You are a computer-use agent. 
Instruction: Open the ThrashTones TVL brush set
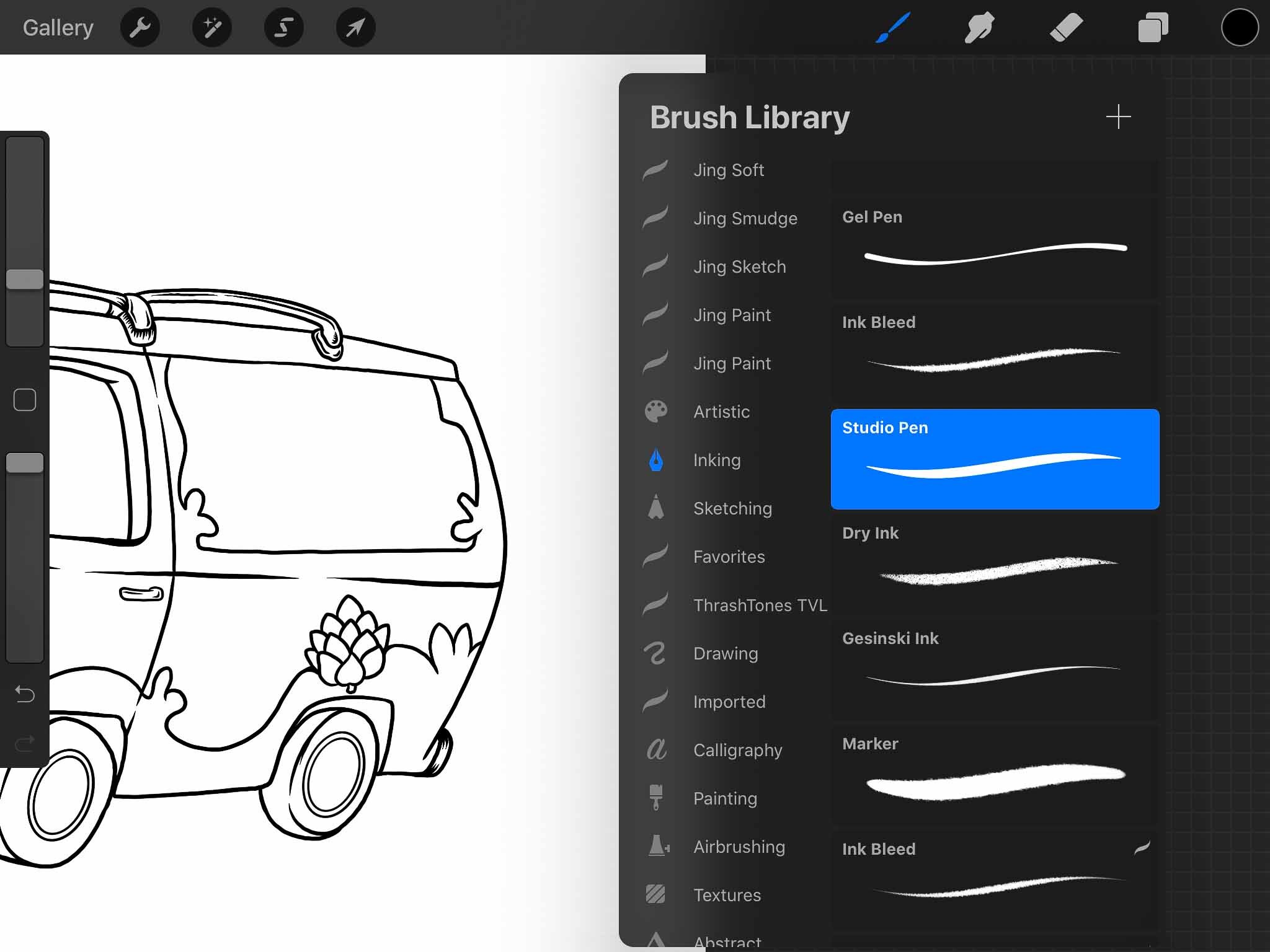(x=760, y=605)
